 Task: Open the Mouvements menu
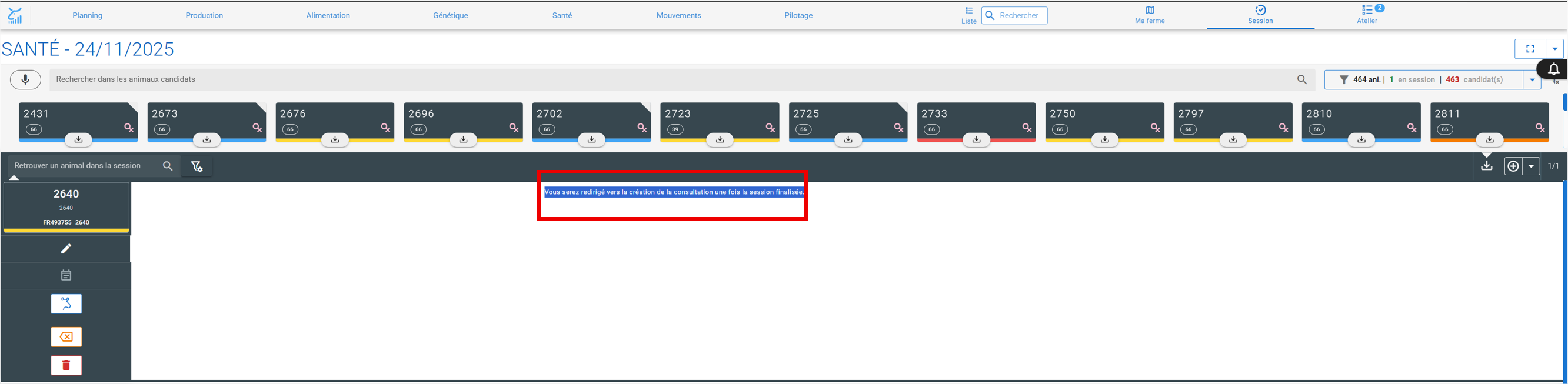tap(679, 16)
